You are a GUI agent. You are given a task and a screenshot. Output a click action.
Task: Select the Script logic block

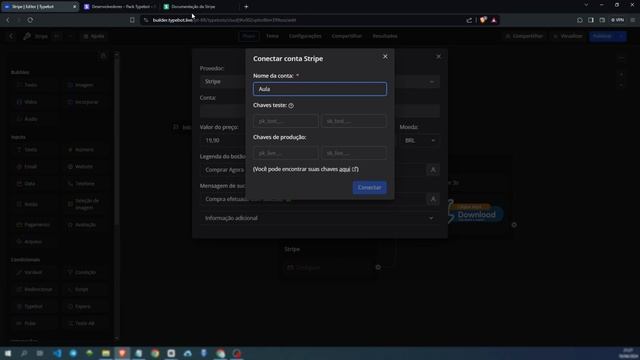84,289
